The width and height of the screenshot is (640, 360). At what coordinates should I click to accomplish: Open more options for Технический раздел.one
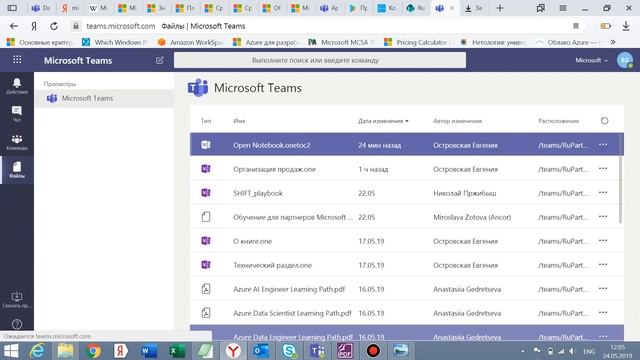click(603, 264)
